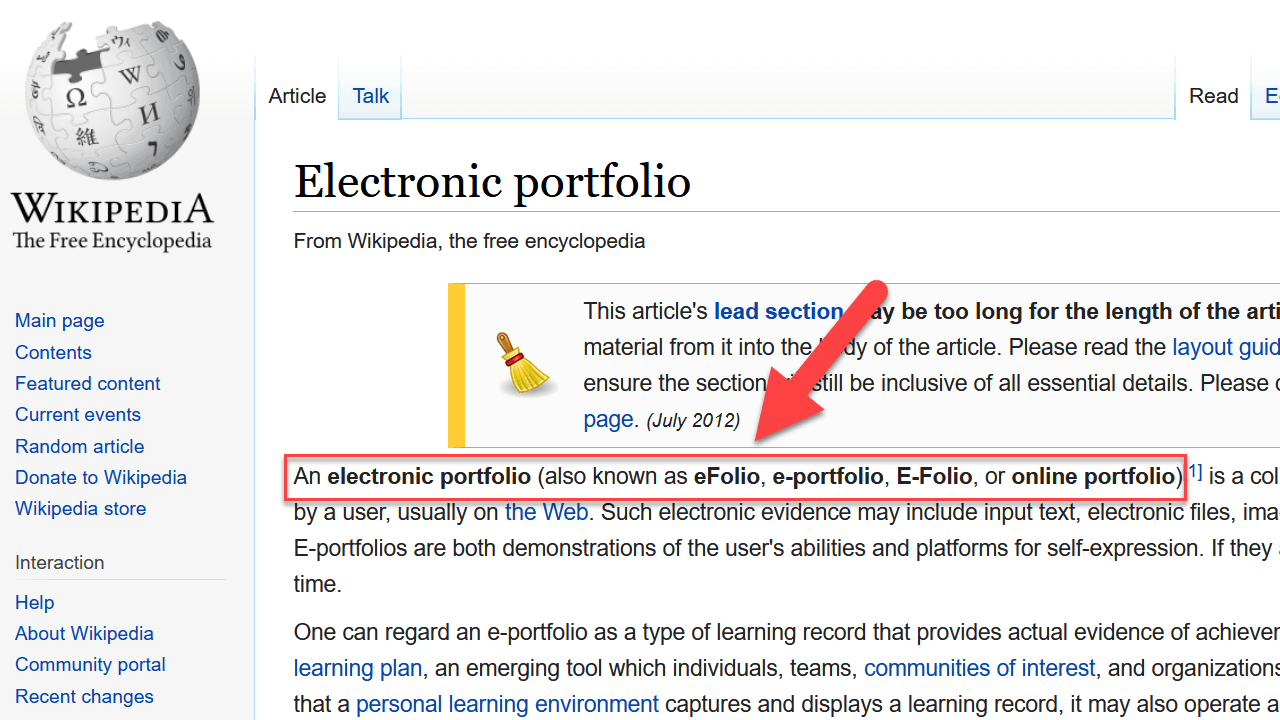Visit the Current events page
The width and height of the screenshot is (1280, 720).
click(78, 414)
